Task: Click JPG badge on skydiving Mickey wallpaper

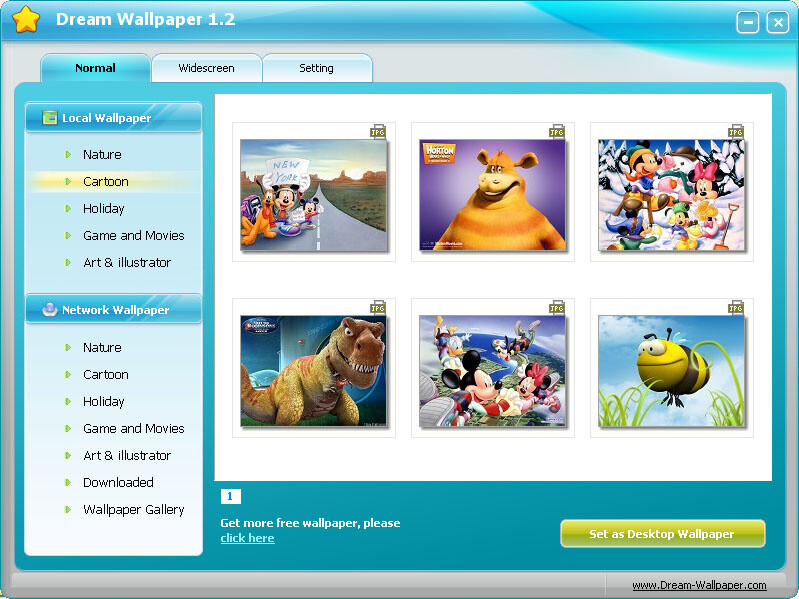Action: 557,308
